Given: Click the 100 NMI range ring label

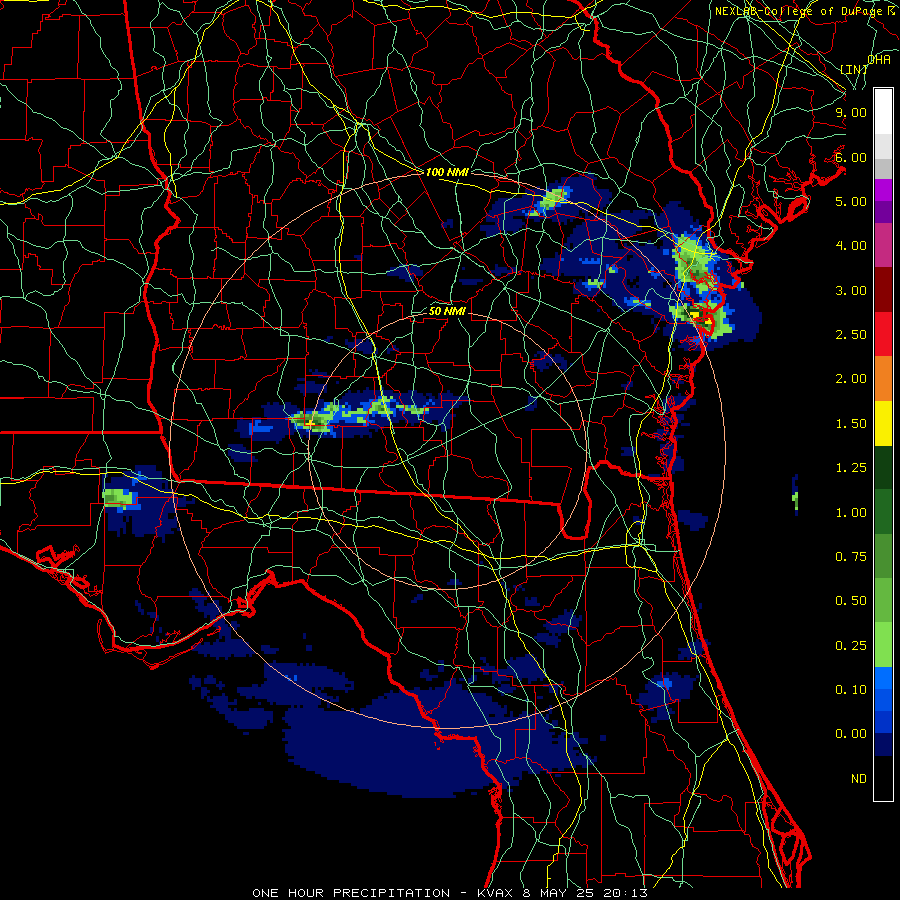Looking at the screenshot, I should coord(447,172).
